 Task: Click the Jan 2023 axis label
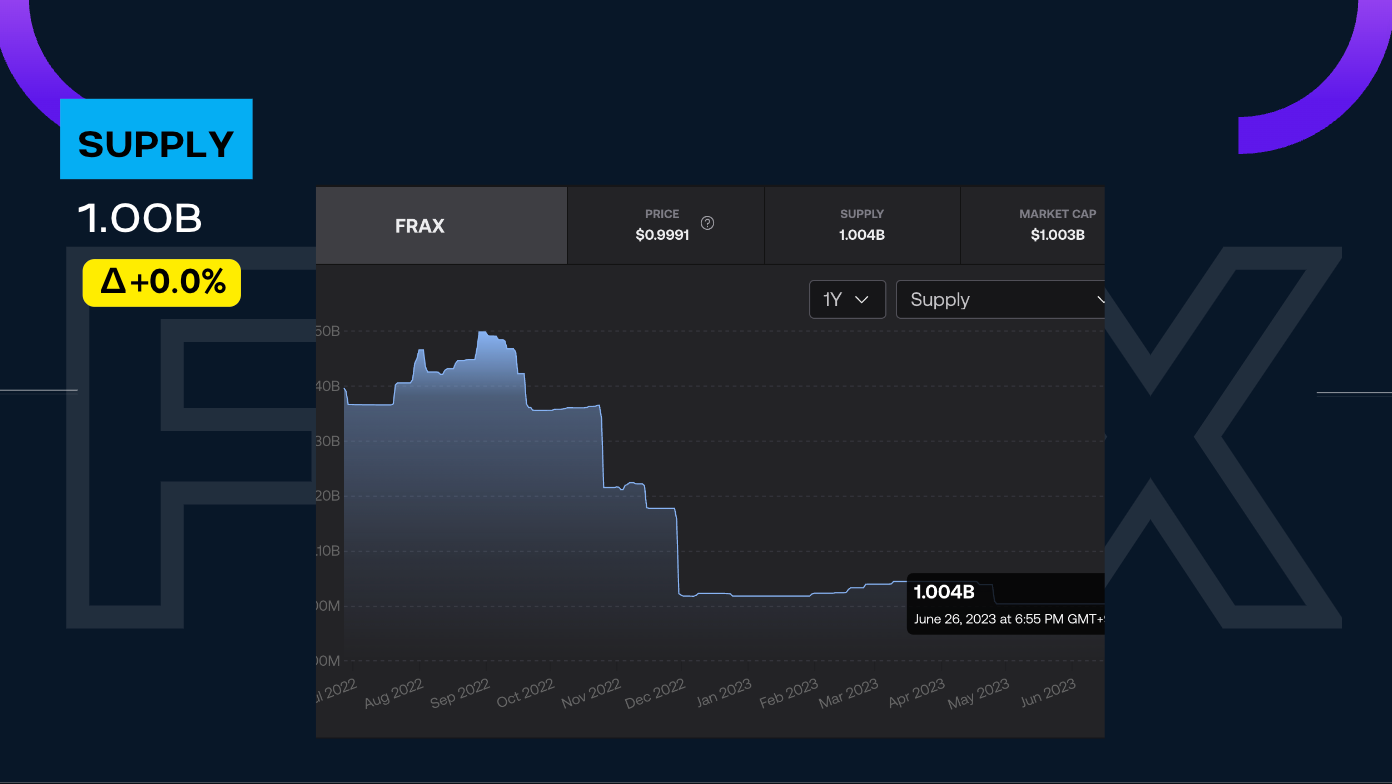(x=723, y=693)
